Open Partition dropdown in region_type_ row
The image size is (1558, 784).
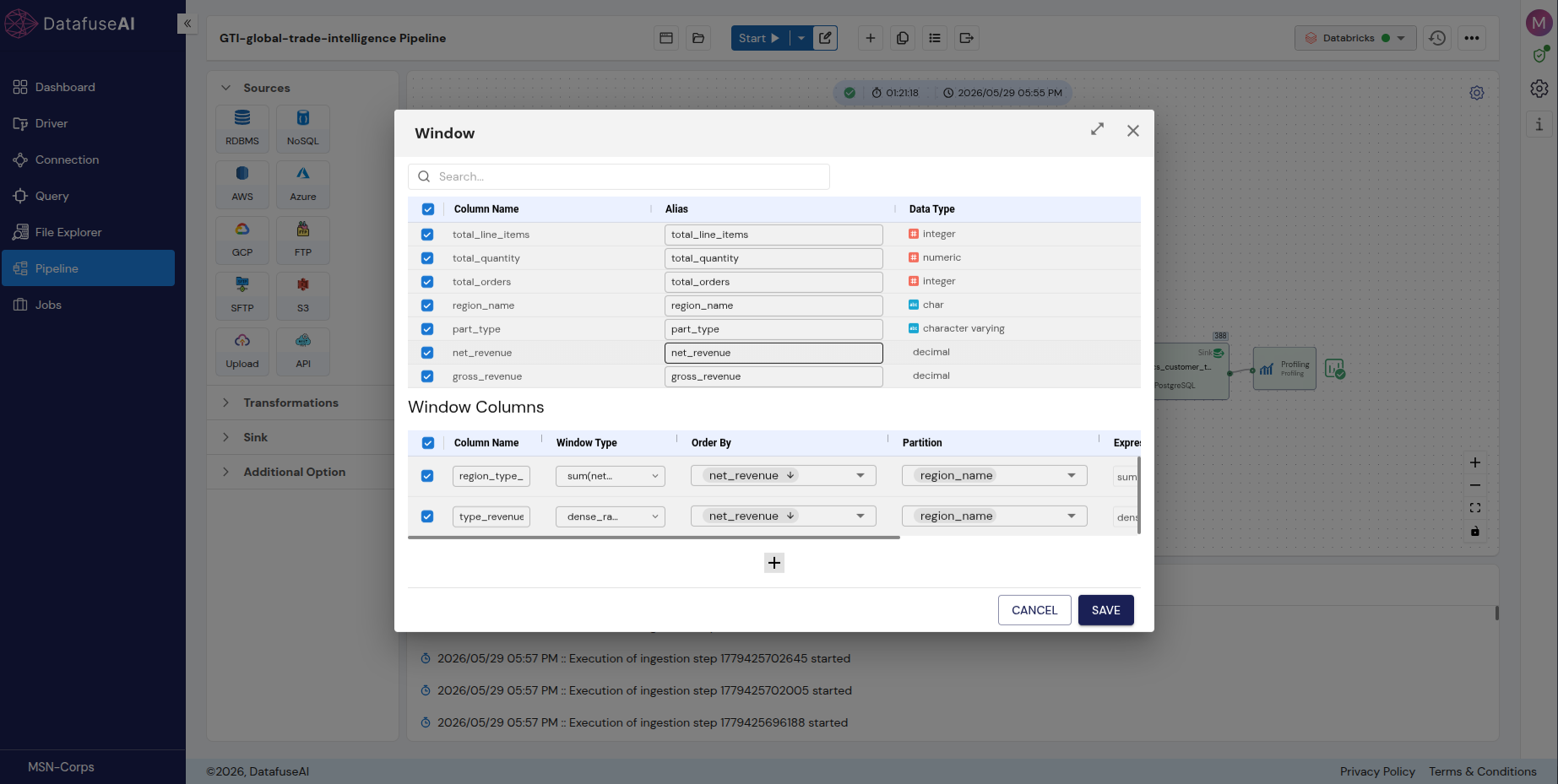995,476
